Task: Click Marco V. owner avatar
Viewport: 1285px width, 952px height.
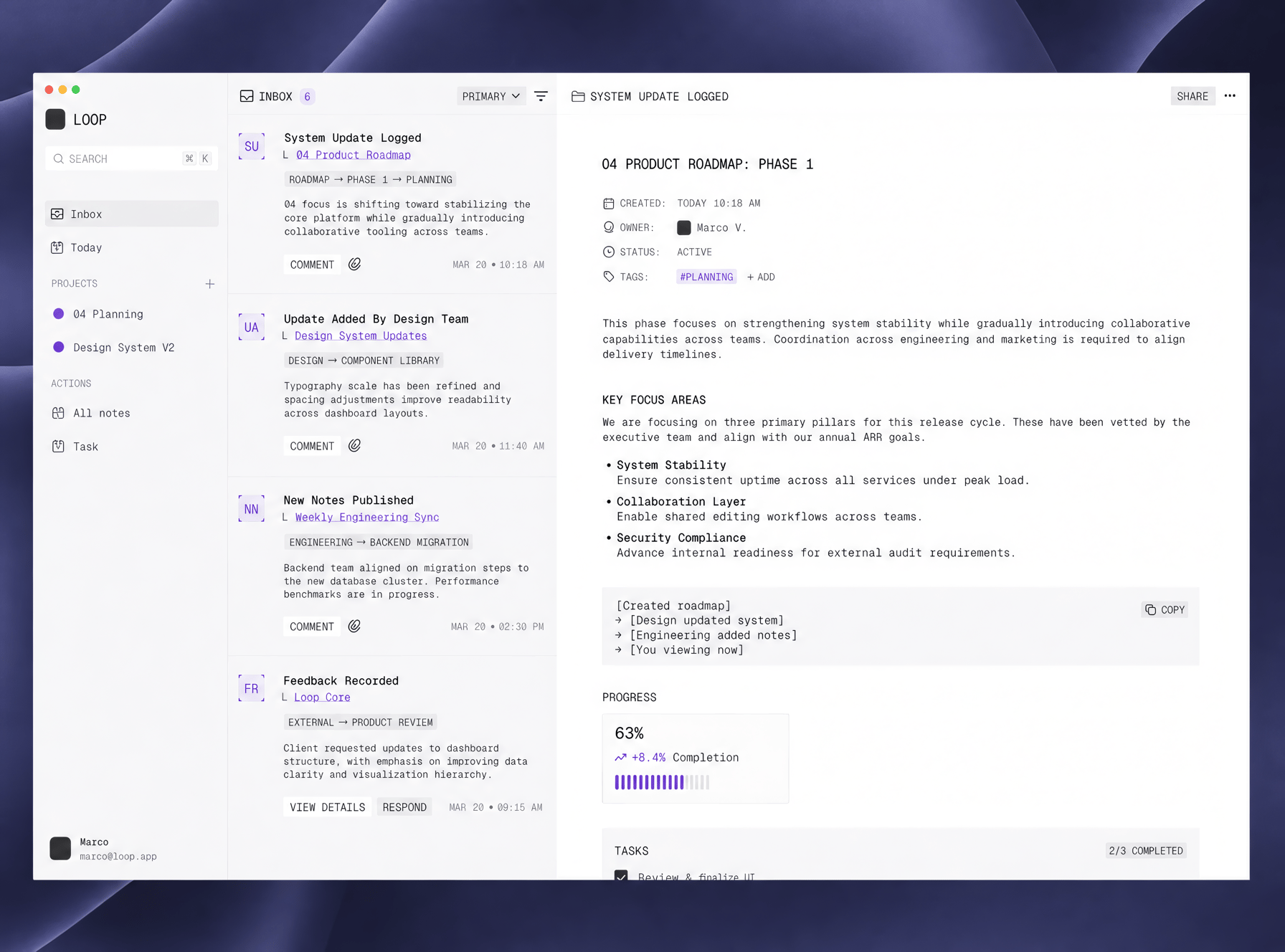Action: click(684, 227)
